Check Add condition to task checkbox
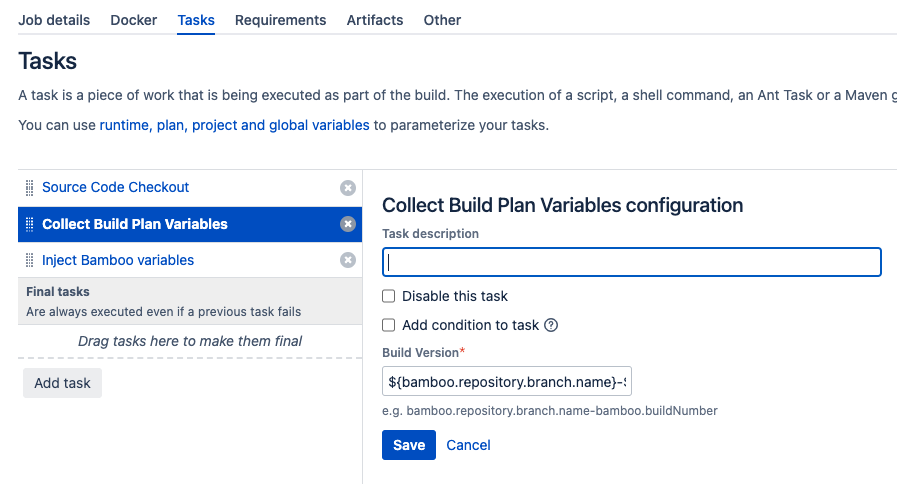Screen dimensions: 897x484 tap(389, 325)
